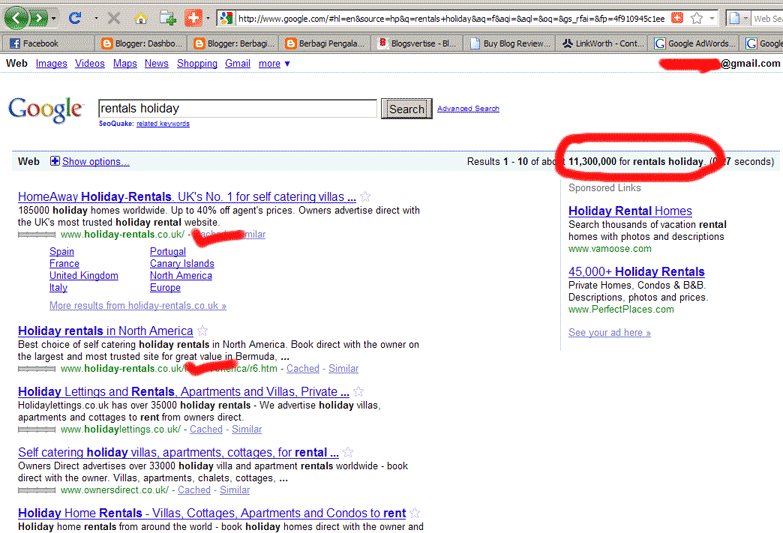Viewport: 783px width, 533px height.
Task: Open the 'Self catering holiday villas' result title
Action: pos(178,452)
